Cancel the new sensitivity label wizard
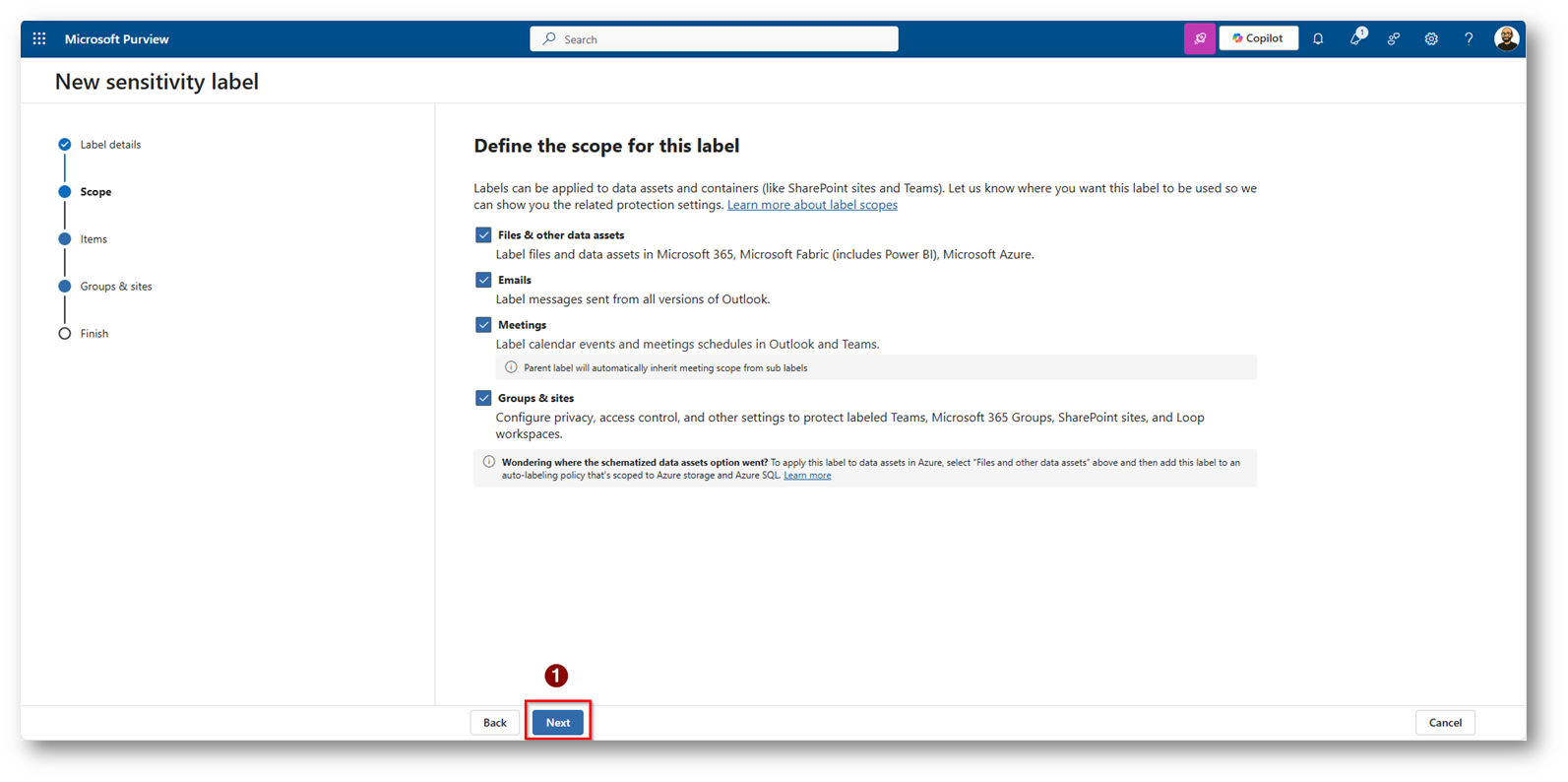 point(1445,723)
